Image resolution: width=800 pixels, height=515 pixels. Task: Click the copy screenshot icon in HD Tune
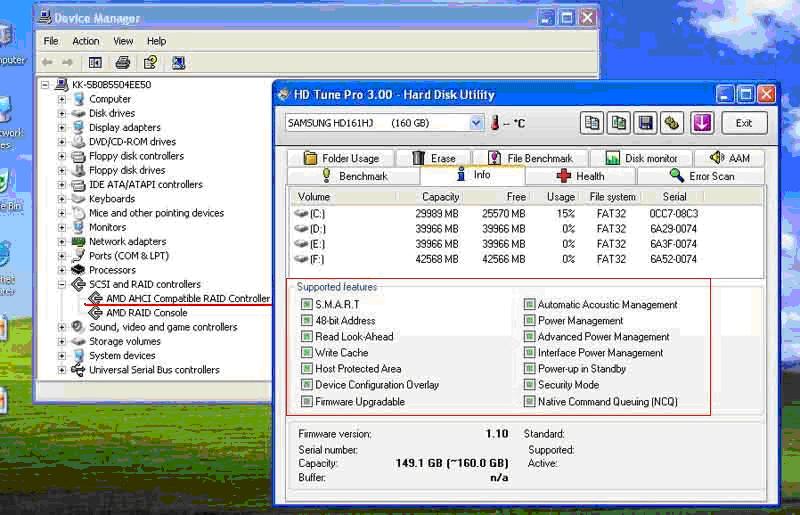pyautogui.click(x=619, y=123)
